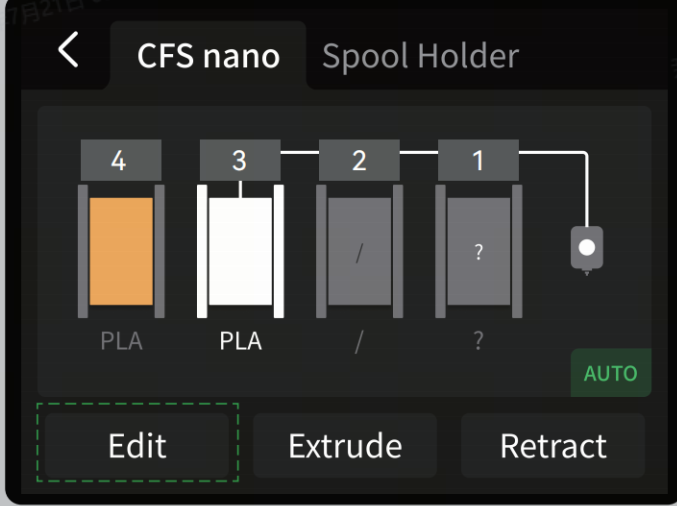Start filament Extrude

tap(345, 446)
